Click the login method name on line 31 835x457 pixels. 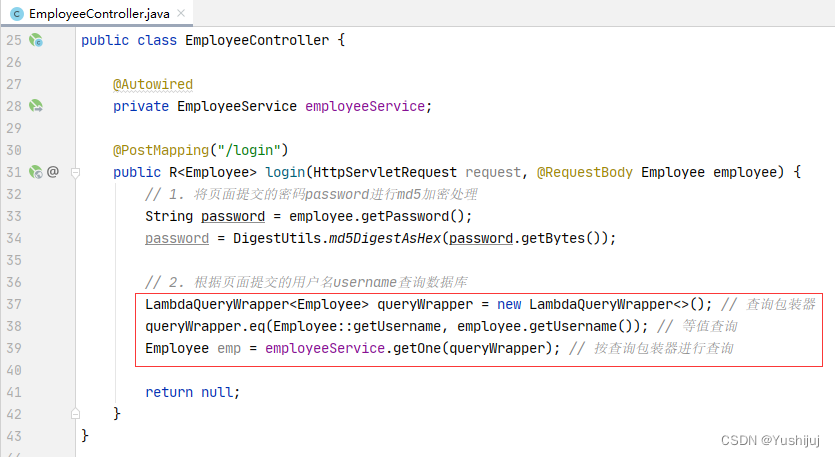285,173
